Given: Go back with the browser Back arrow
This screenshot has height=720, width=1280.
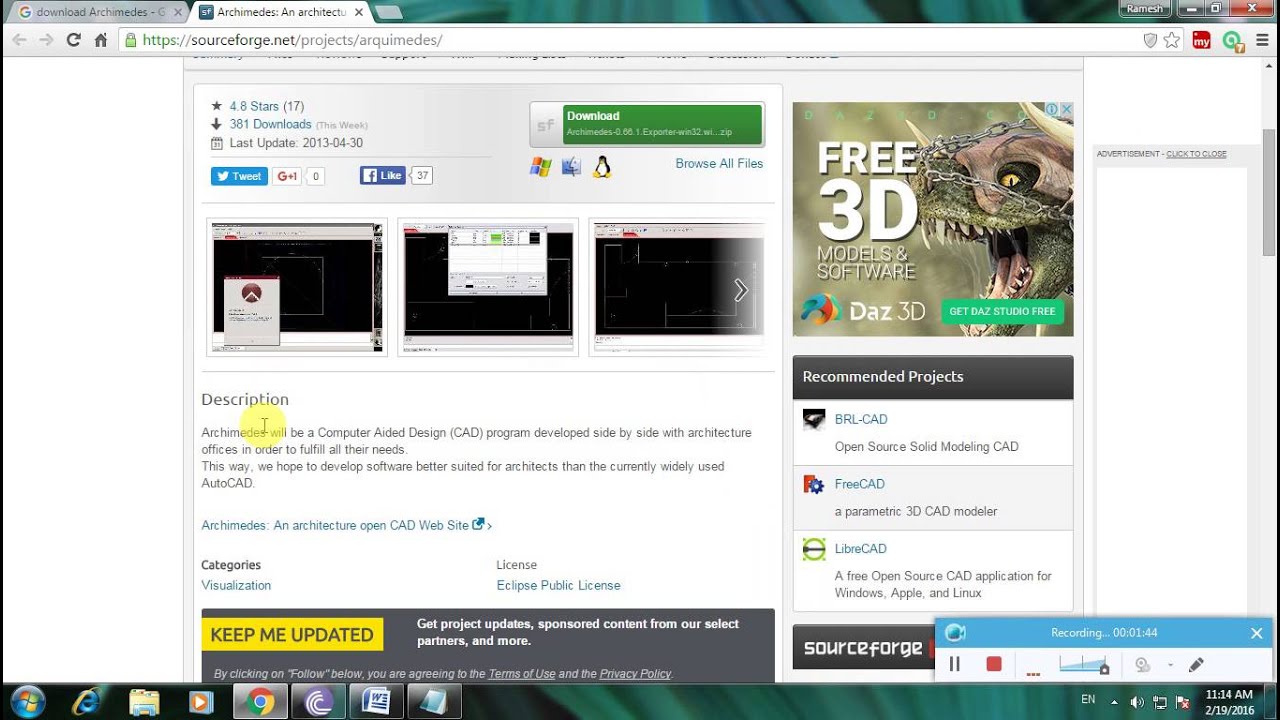Looking at the screenshot, I should (x=19, y=40).
